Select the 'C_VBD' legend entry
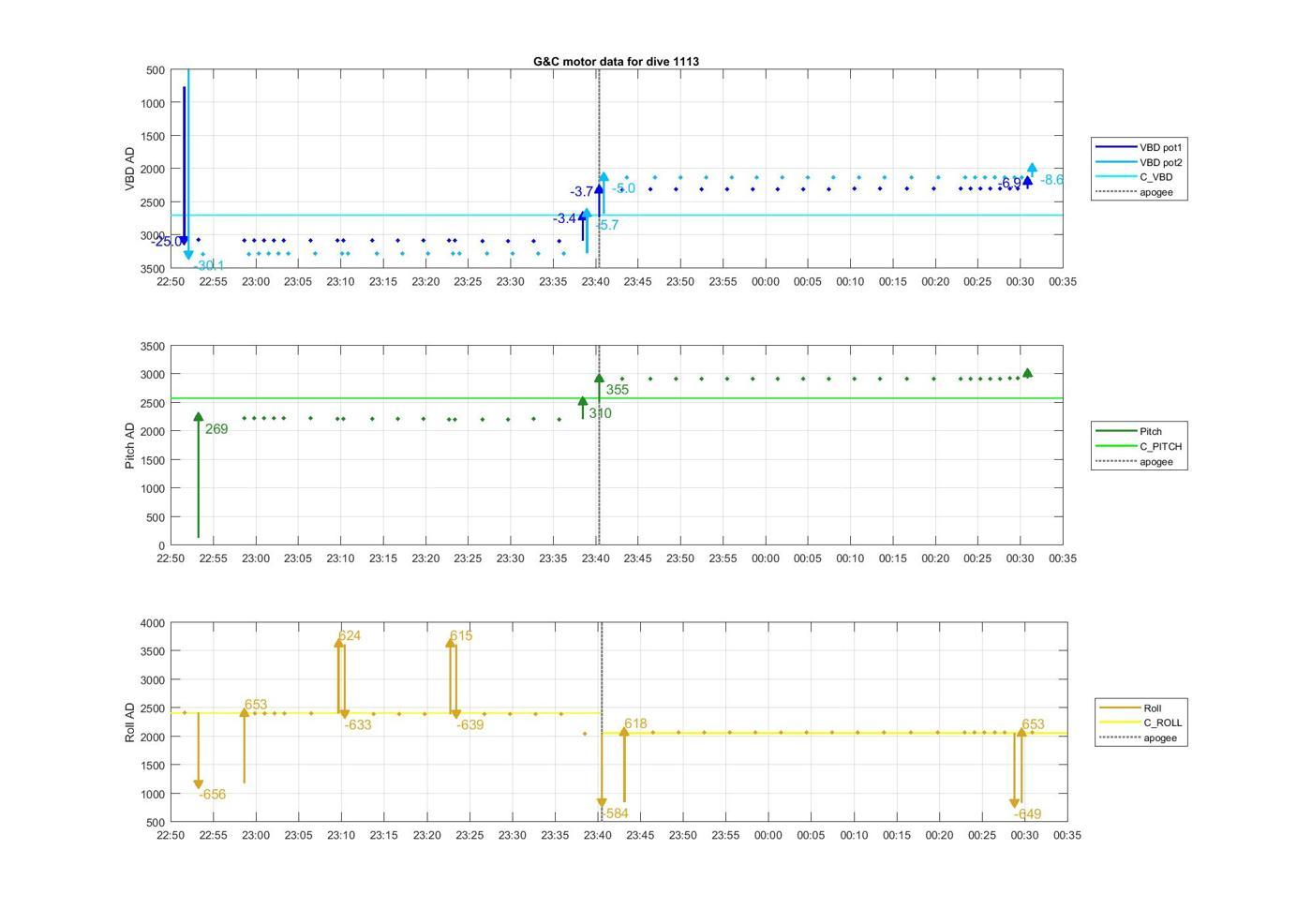Screen dimensions: 1312x924 [1155, 177]
